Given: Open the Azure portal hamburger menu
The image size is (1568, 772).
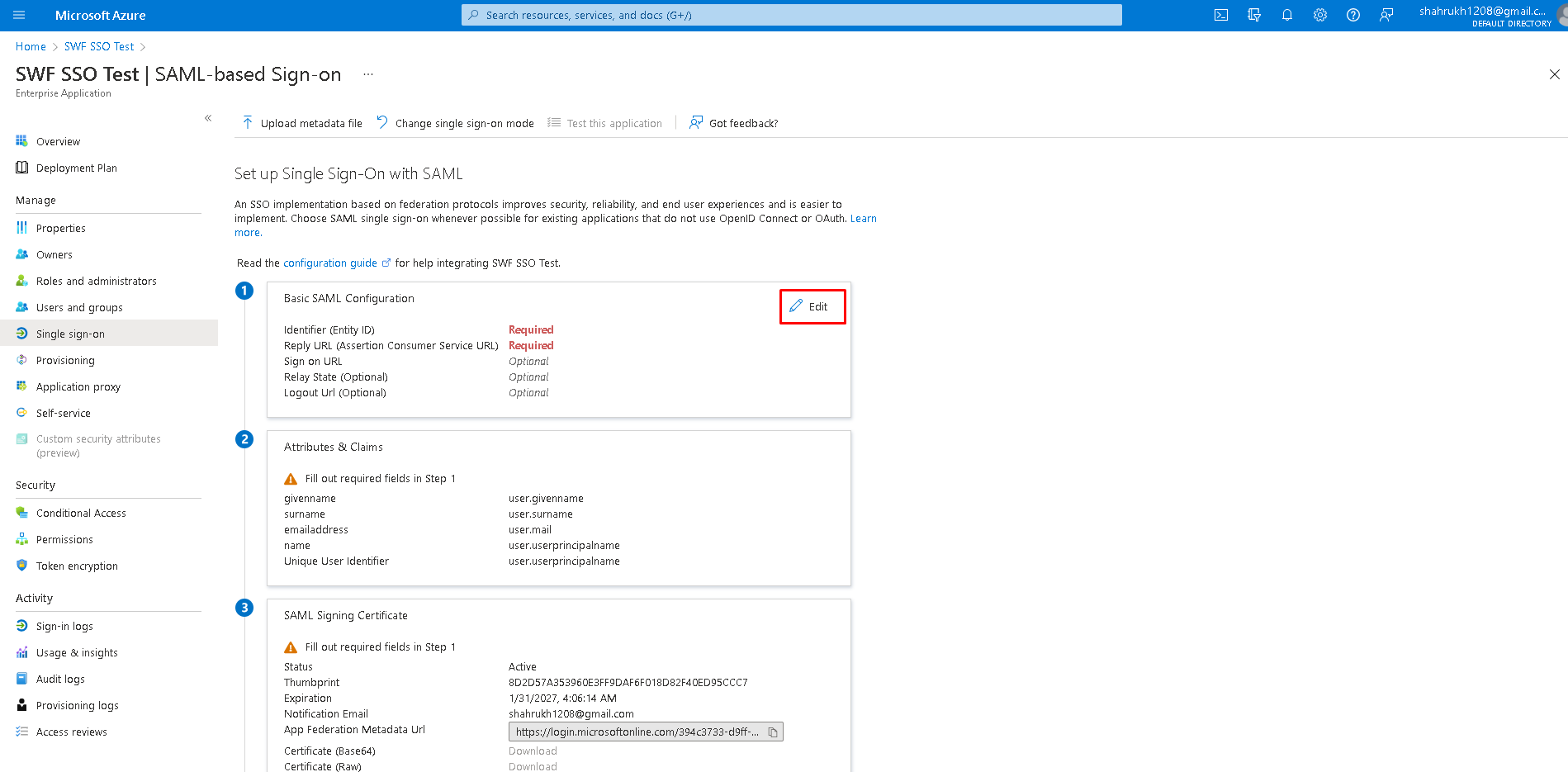Looking at the screenshot, I should (x=20, y=15).
